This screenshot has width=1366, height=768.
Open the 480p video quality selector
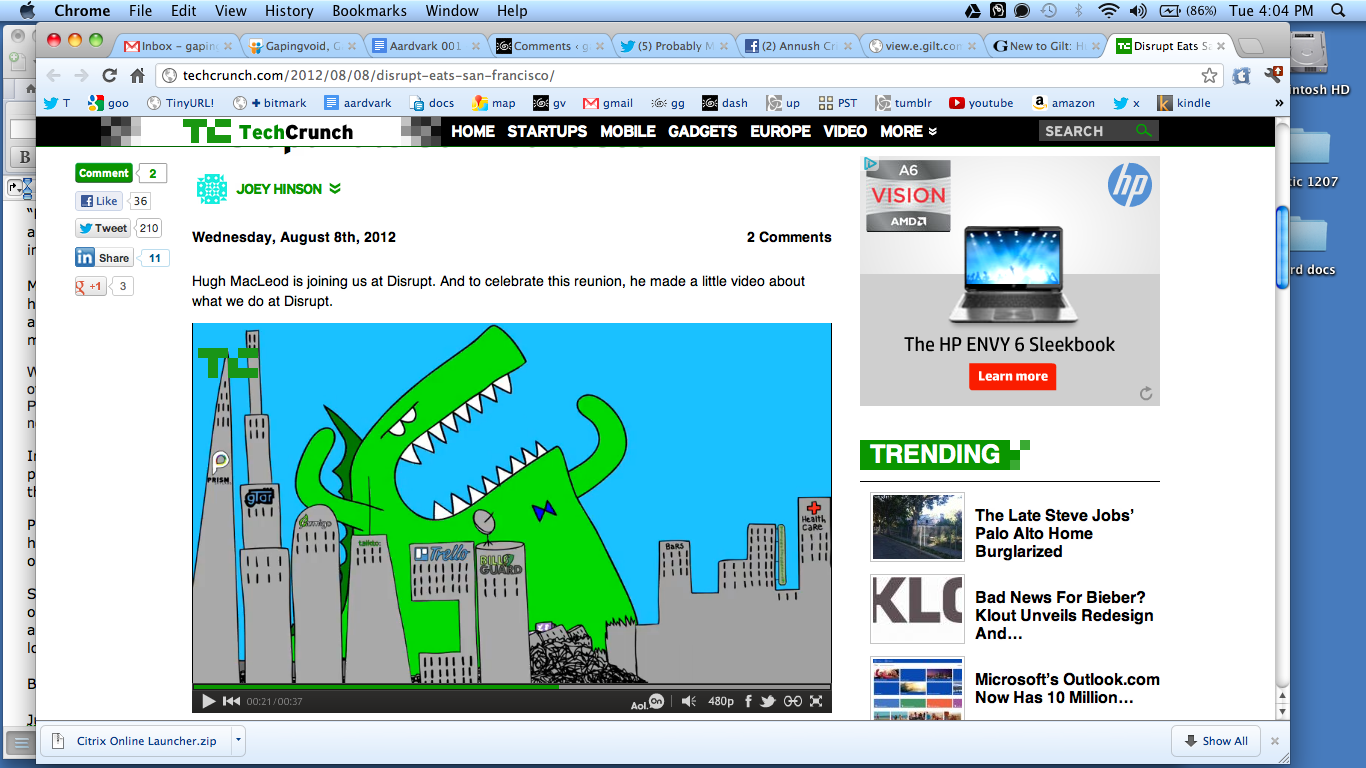[720, 701]
